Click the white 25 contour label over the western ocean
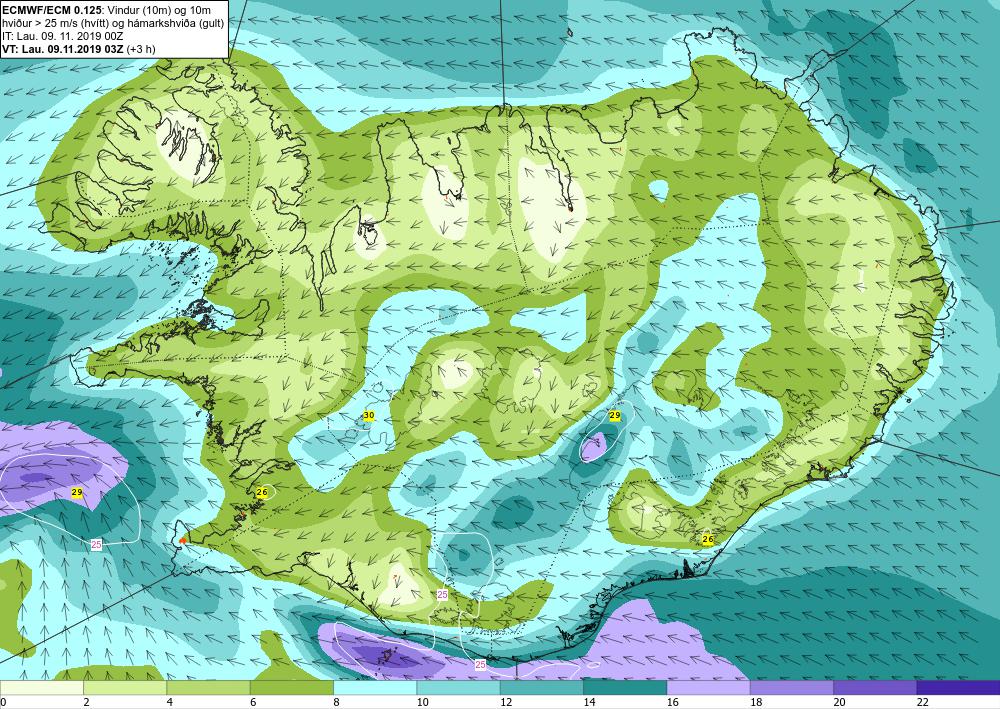1000x709 pixels. point(96,545)
